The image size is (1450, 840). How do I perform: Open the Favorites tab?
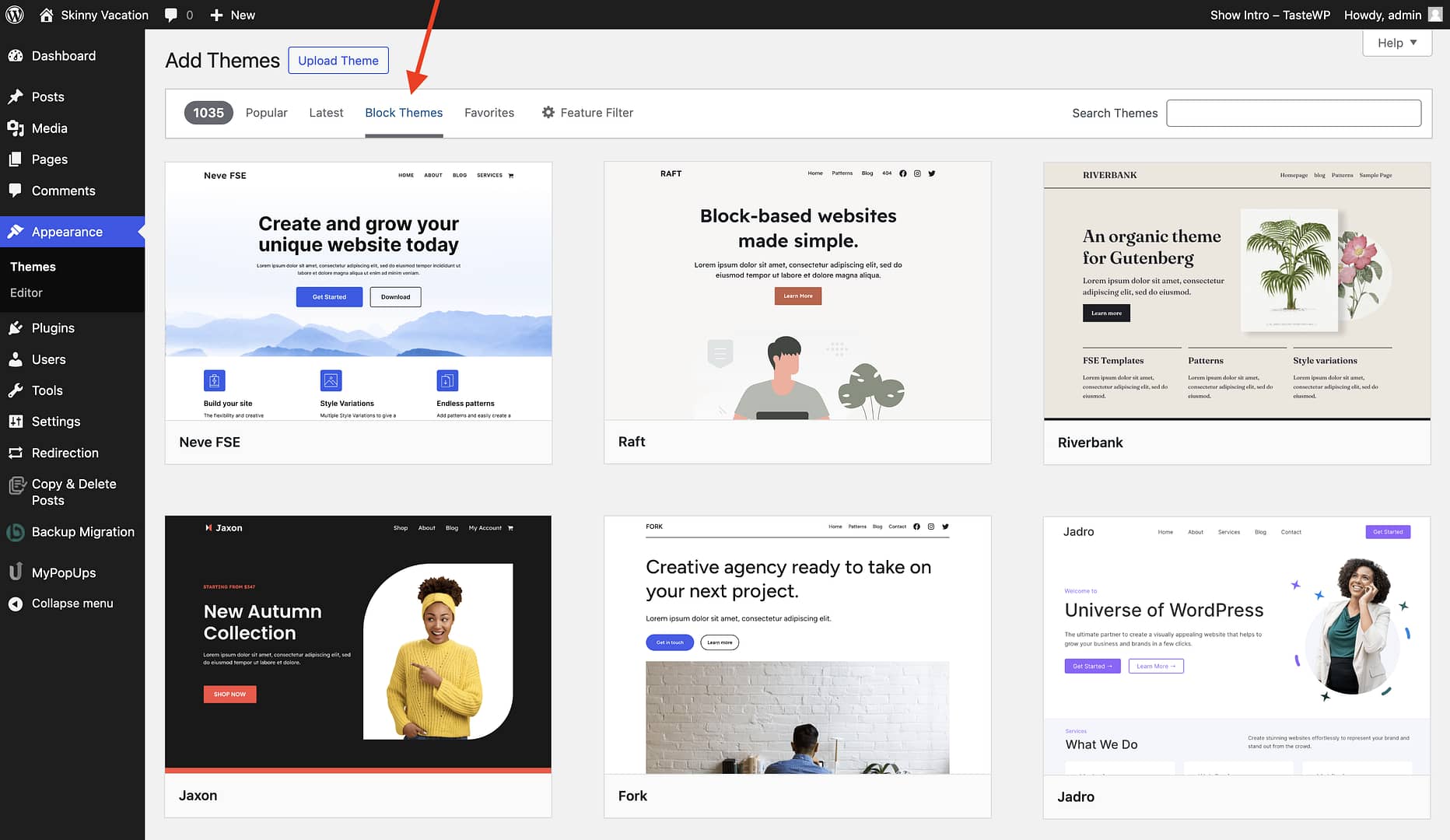[489, 113]
